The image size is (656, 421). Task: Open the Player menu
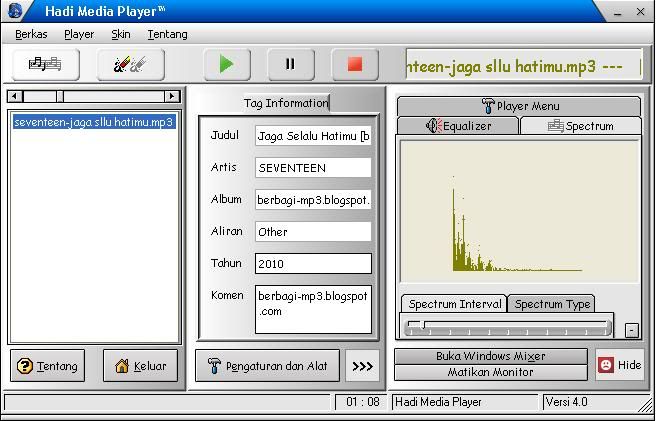point(79,34)
